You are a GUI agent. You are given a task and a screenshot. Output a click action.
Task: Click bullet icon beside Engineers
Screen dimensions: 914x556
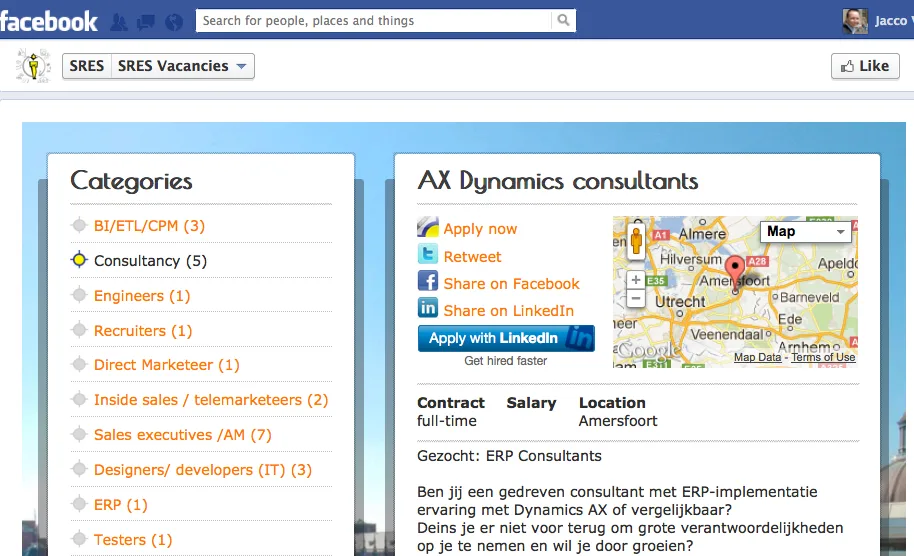(79, 295)
